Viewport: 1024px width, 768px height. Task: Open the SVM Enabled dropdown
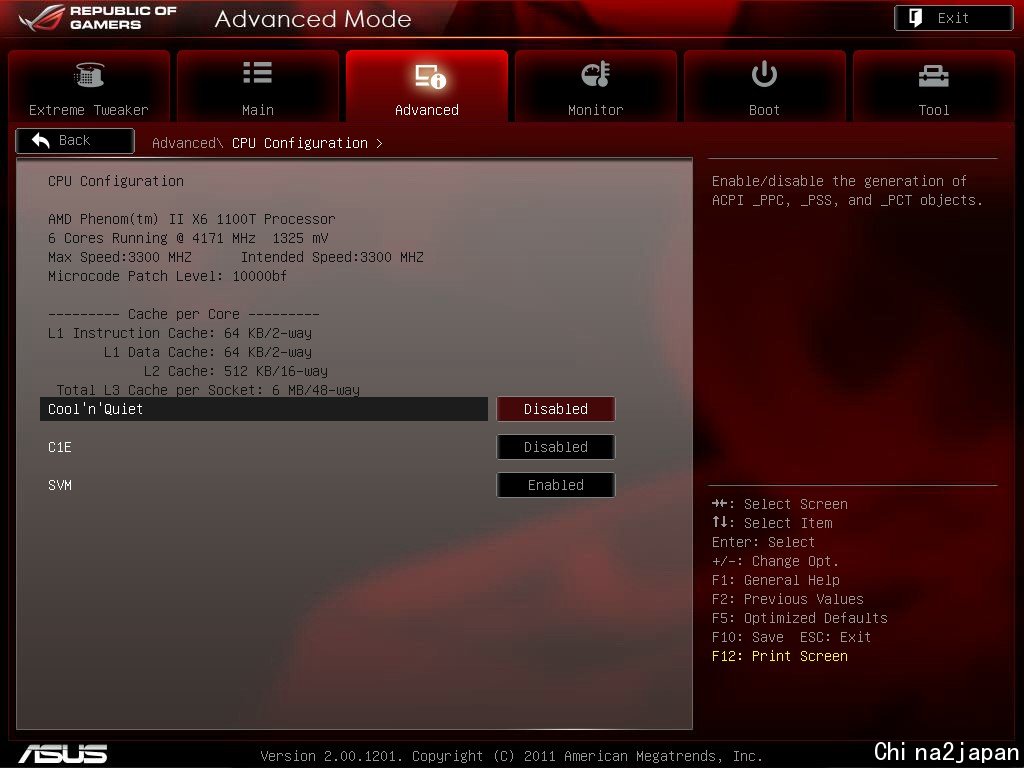click(556, 485)
